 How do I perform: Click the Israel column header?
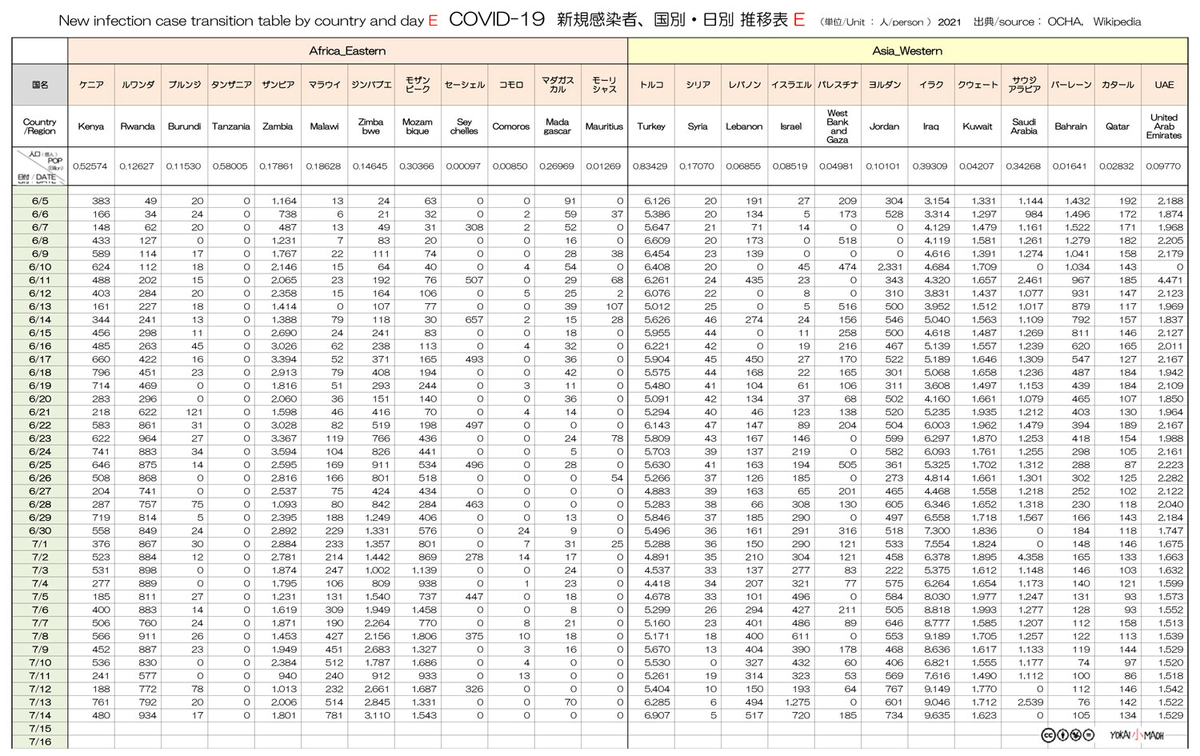(x=791, y=127)
